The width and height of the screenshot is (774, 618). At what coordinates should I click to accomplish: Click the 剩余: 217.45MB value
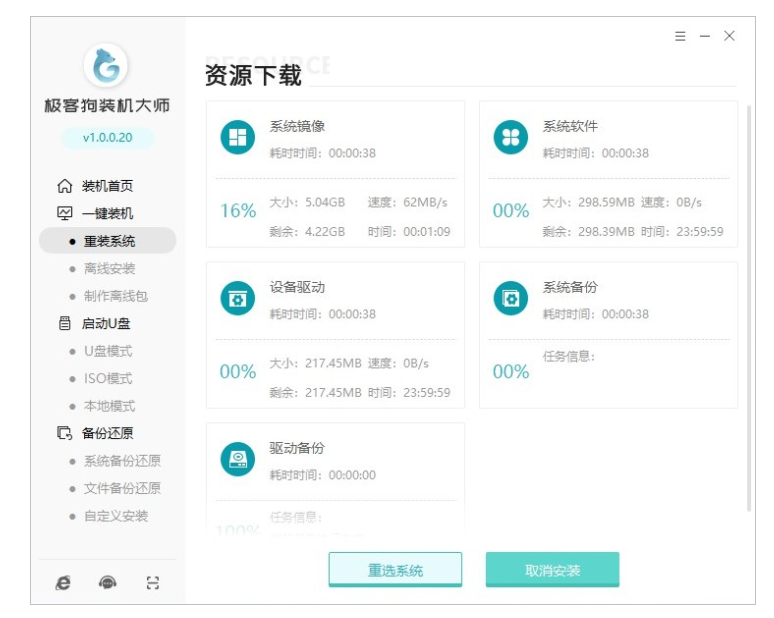pos(315,392)
